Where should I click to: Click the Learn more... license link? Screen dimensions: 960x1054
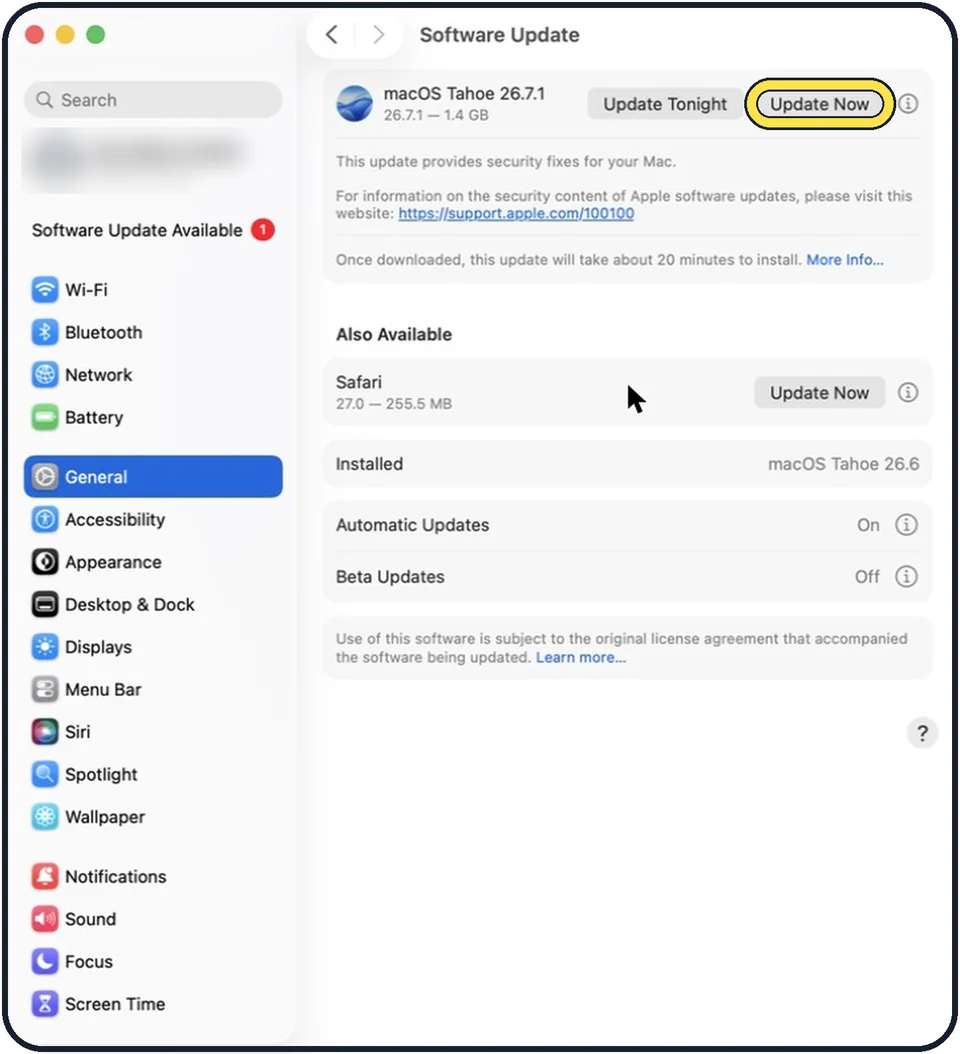point(580,657)
